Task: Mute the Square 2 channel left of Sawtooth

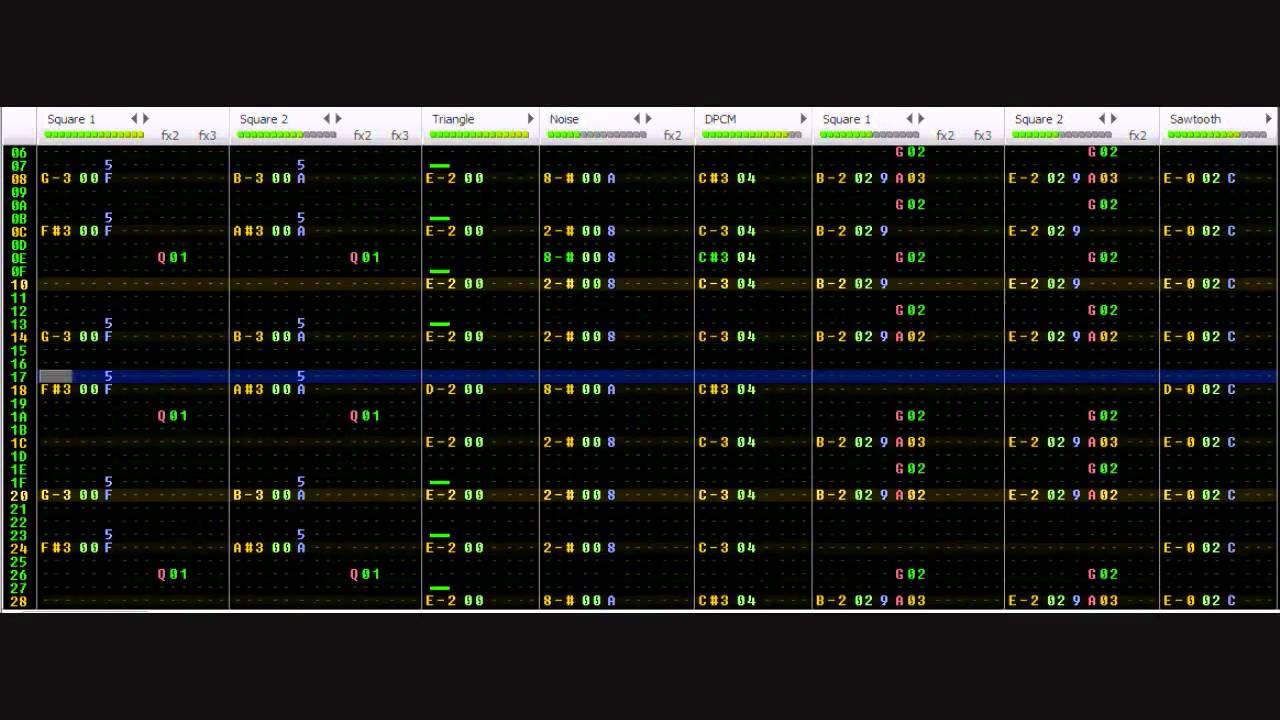Action: click(x=1039, y=119)
